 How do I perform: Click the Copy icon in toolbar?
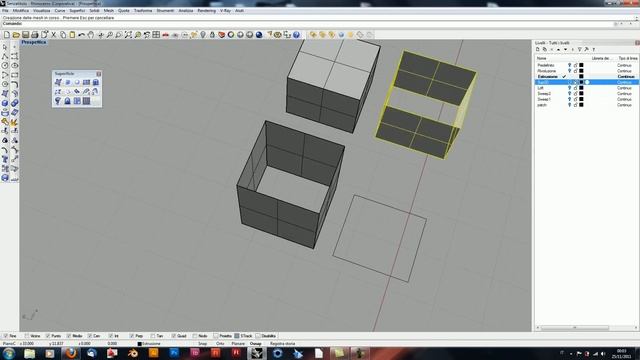(x=63, y=35)
